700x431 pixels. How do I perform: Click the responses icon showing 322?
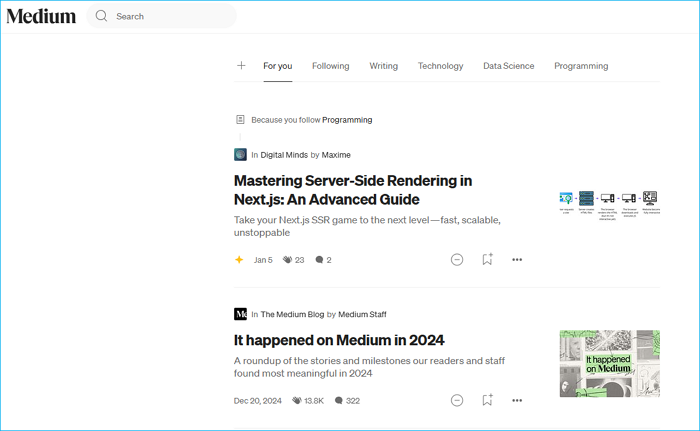pos(339,400)
